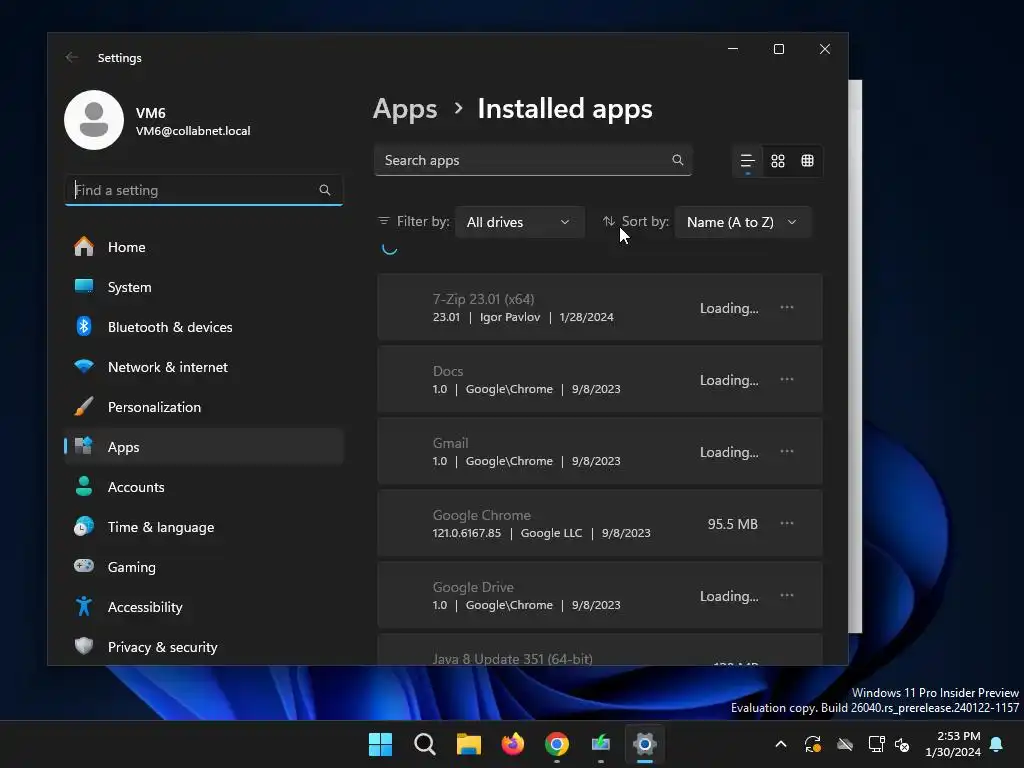Screen dimensions: 1024x768
Task: Switch to list view layout icon
Action: tap(748, 161)
